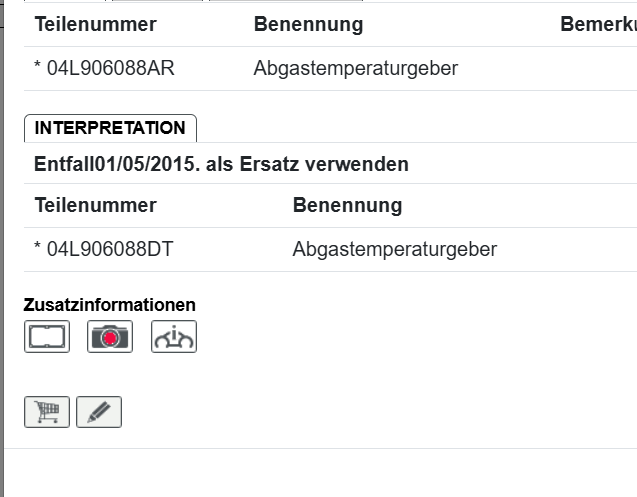Click Benennung header under INTERPRETATION
This screenshot has width=637, height=497.
[x=347, y=205]
